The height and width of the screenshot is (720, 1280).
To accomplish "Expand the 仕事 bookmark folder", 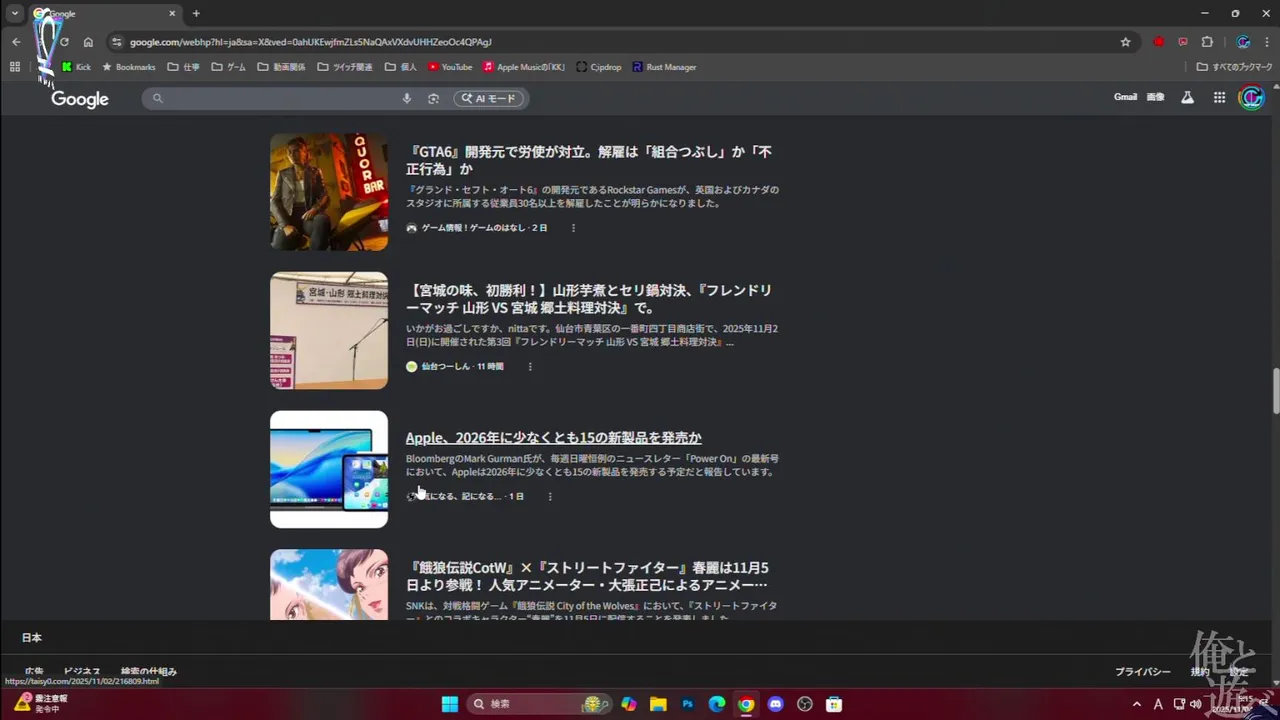I will (x=183, y=67).
